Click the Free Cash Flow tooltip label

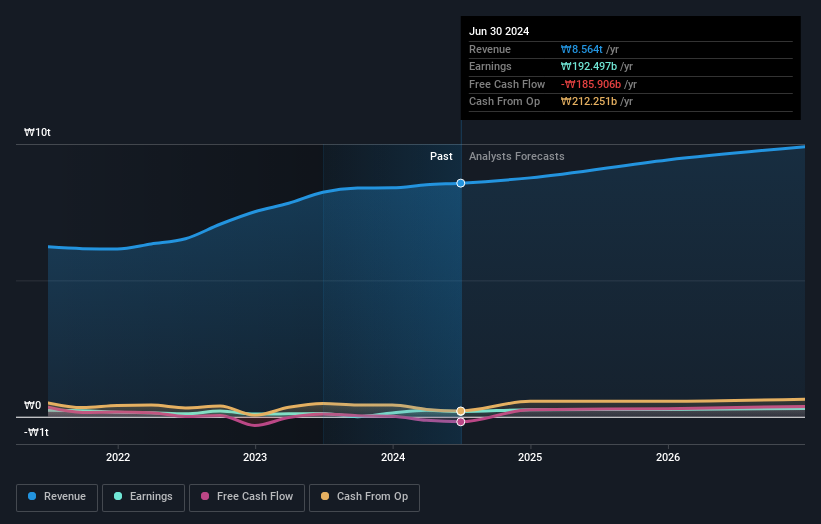point(507,84)
